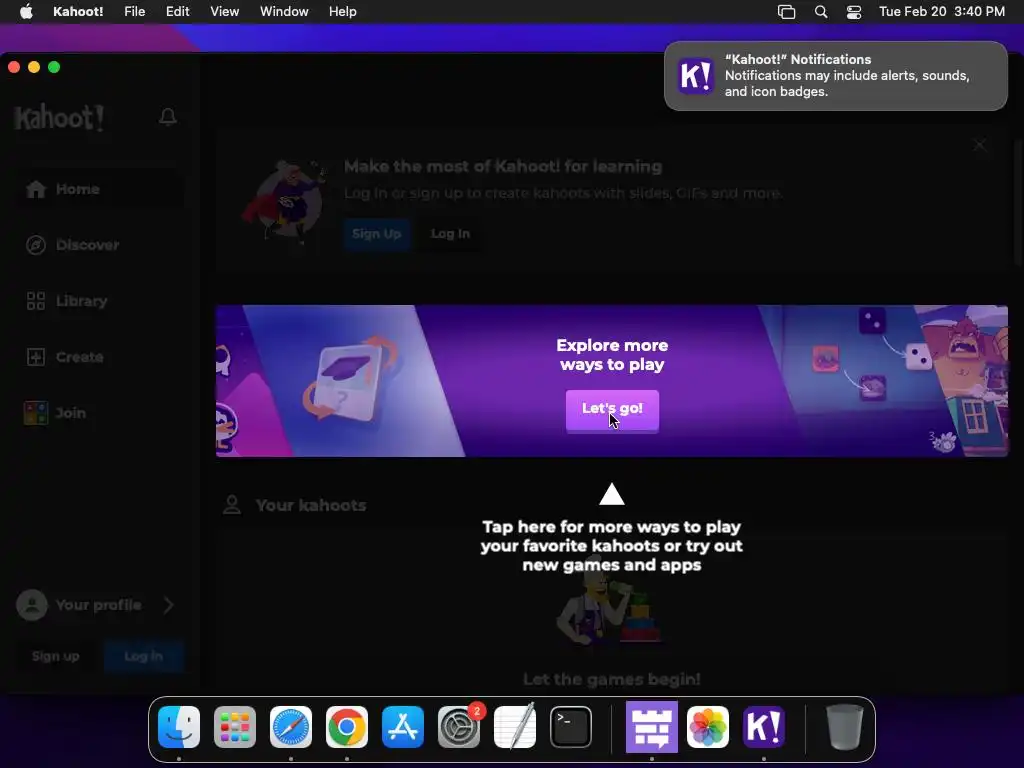Click the Library grid icon
Screen dimensions: 1024x768
pyautogui.click(x=36, y=301)
